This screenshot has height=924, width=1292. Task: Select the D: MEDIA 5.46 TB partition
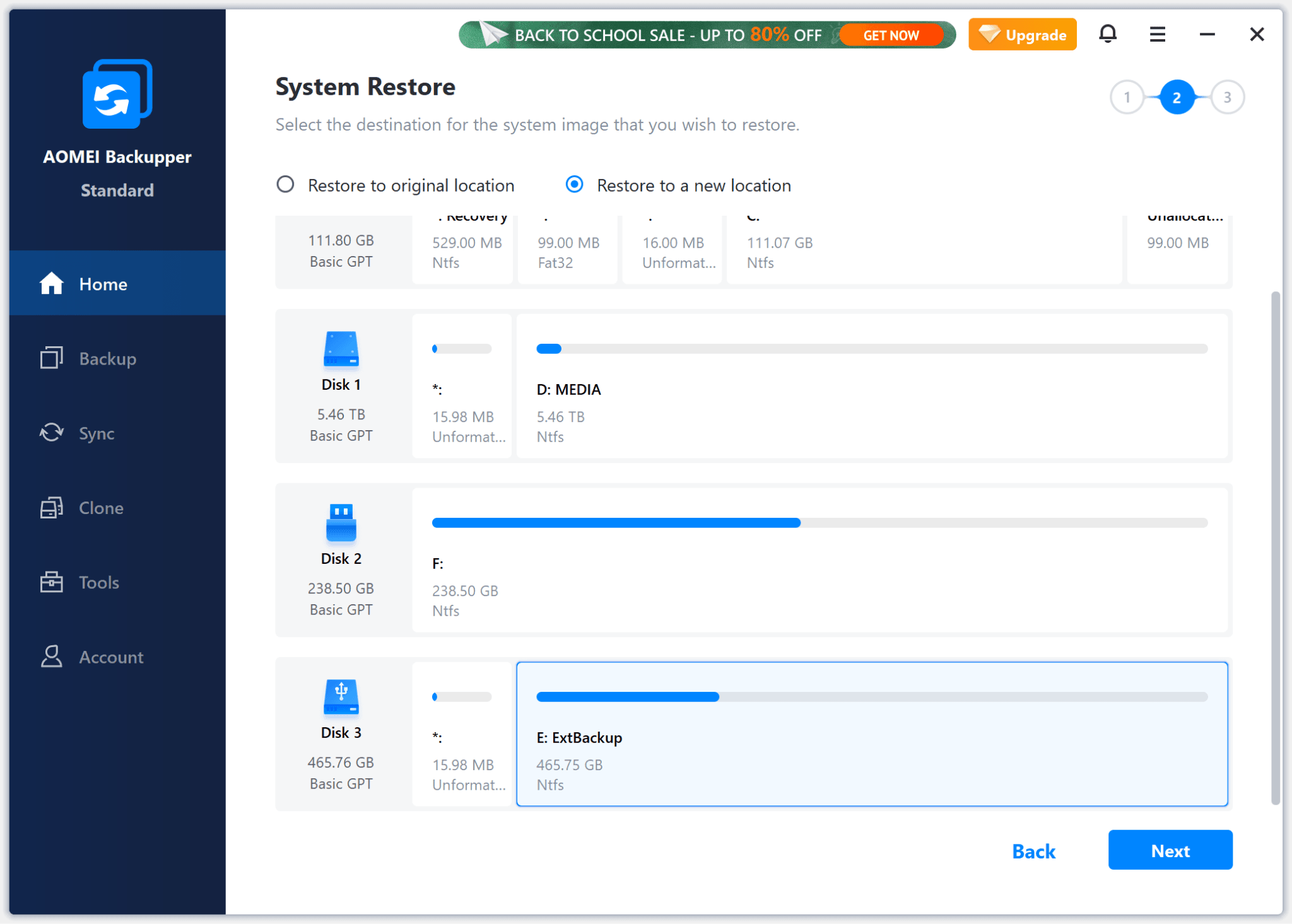(872, 386)
